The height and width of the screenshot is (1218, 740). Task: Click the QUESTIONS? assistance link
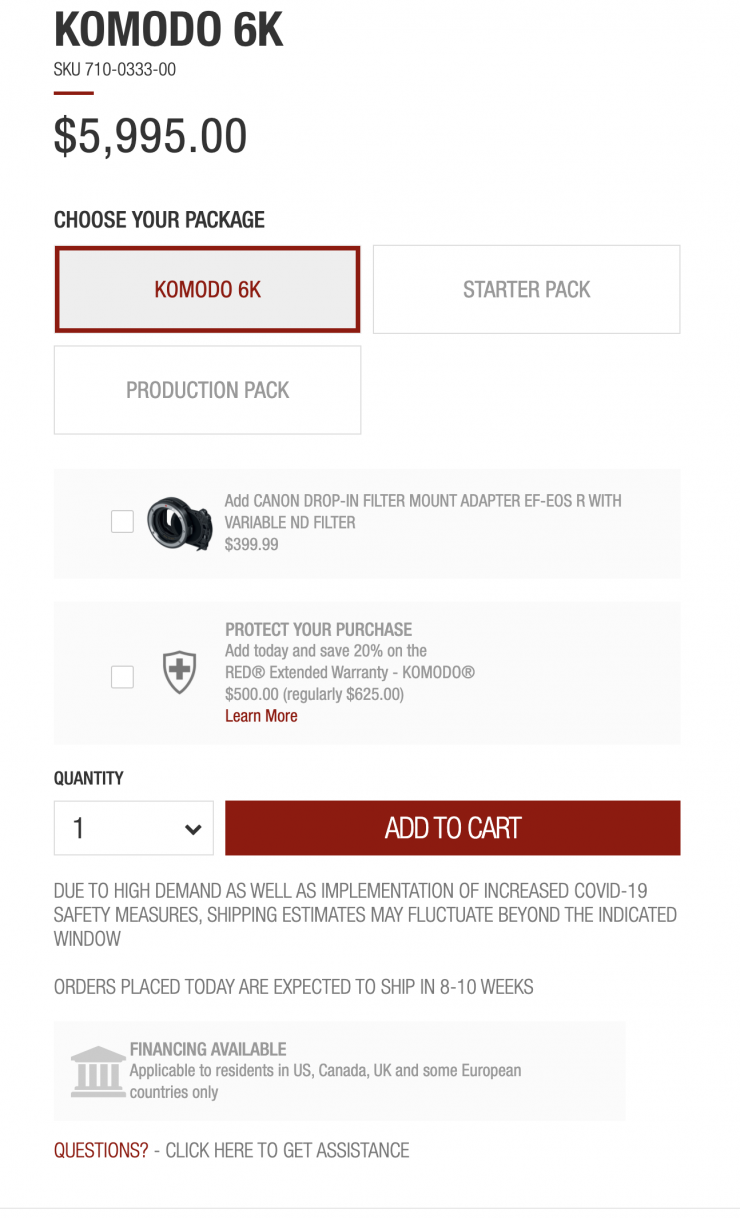(x=101, y=1150)
